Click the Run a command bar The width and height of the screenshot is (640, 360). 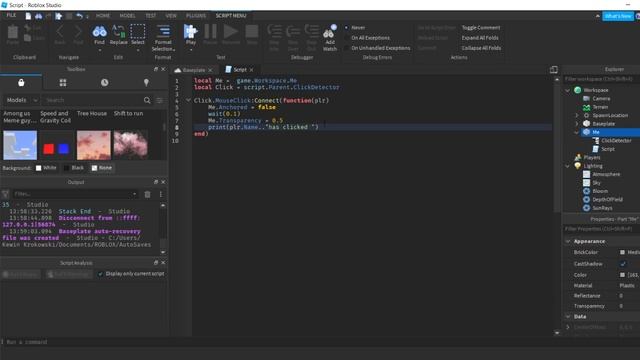coord(320,342)
